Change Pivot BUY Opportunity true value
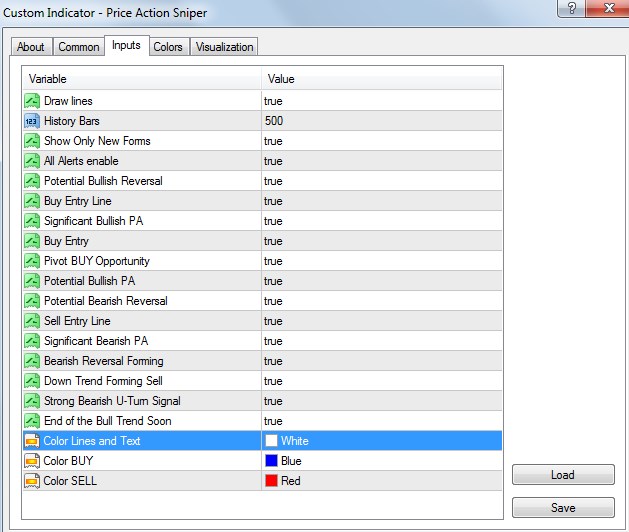This screenshot has height=532, width=629. pos(381,261)
